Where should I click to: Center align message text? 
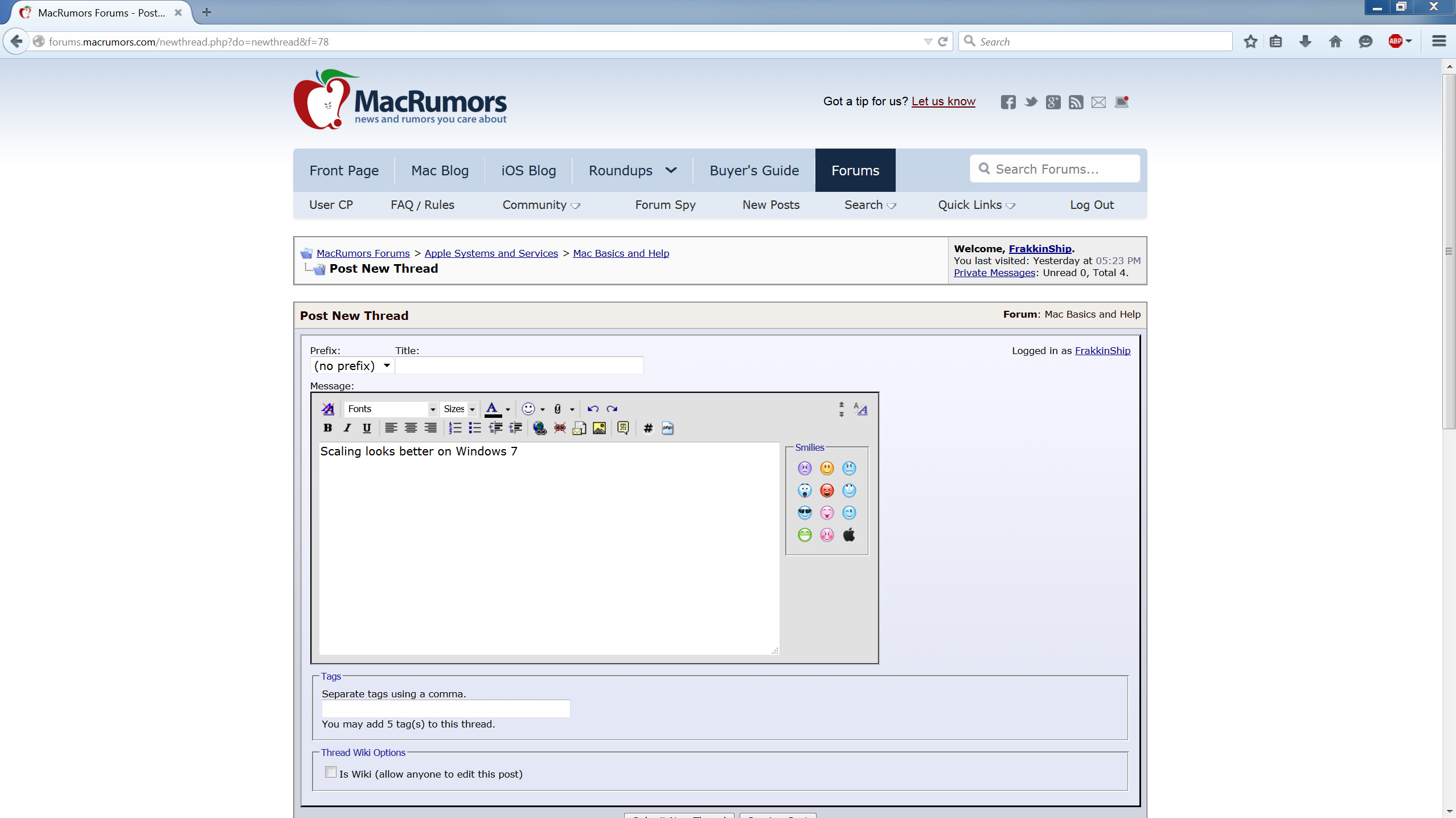point(411,428)
